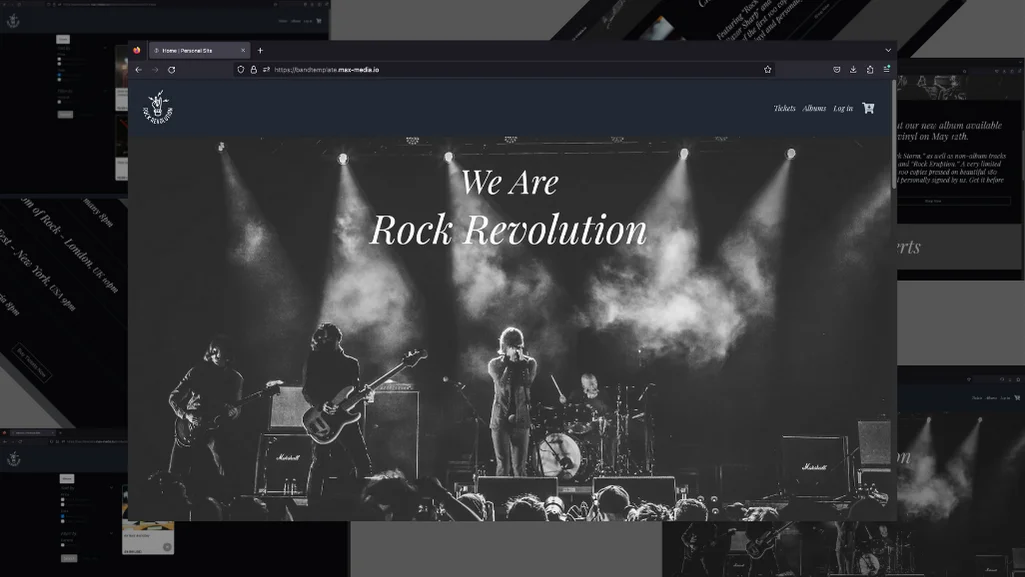Bookmark this page with the star icon
The width and height of the screenshot is (1025, 577).
tap(767, 70)
